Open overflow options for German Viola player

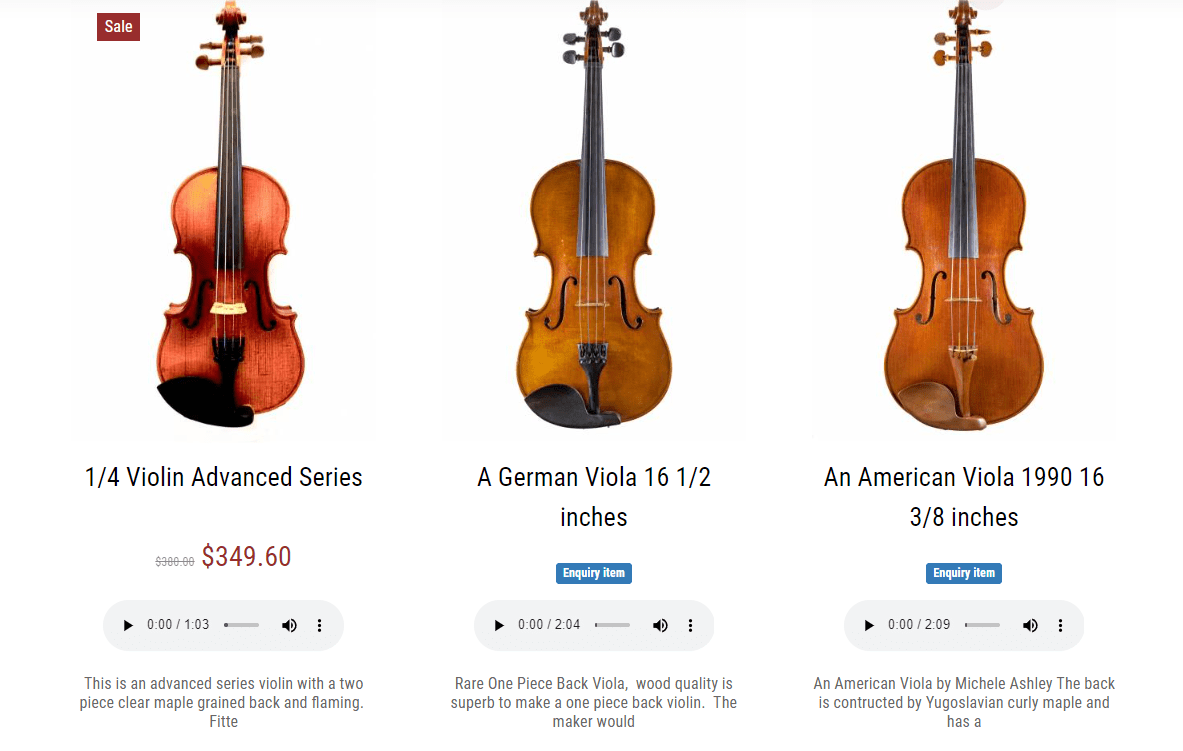pos(690,625)
